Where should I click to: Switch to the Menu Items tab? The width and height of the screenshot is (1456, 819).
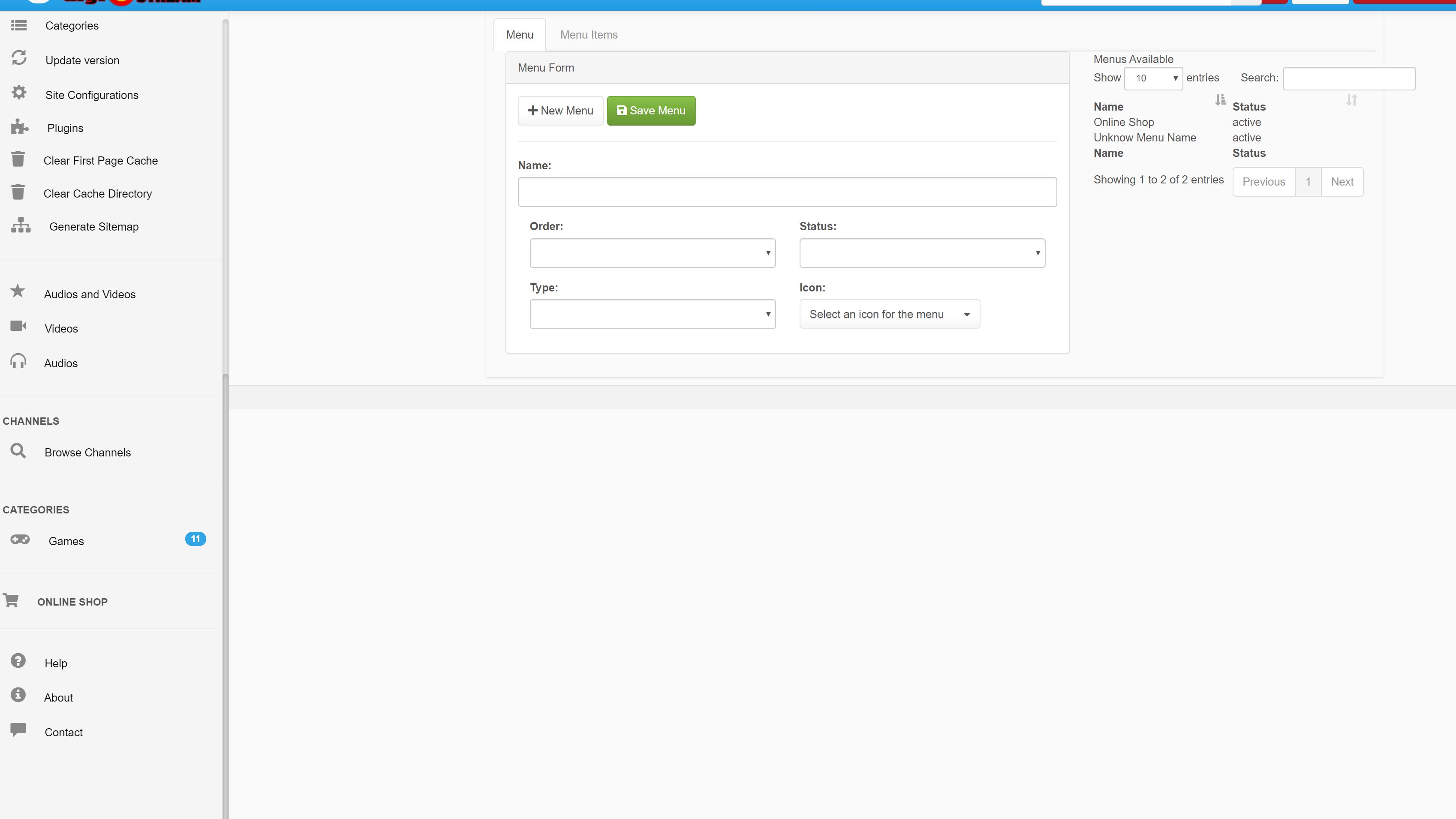tap(588, 35)
